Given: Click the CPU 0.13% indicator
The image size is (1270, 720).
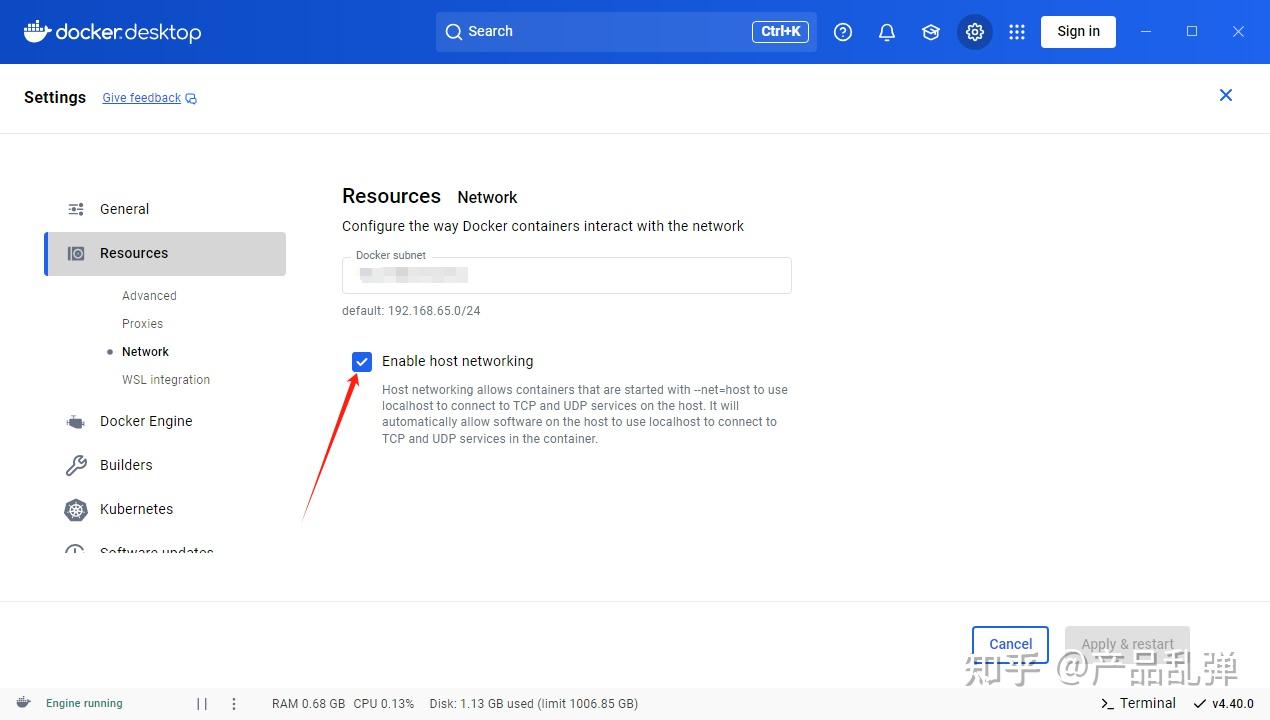Looking at the screenshot, I should click(x=384, y=703).
